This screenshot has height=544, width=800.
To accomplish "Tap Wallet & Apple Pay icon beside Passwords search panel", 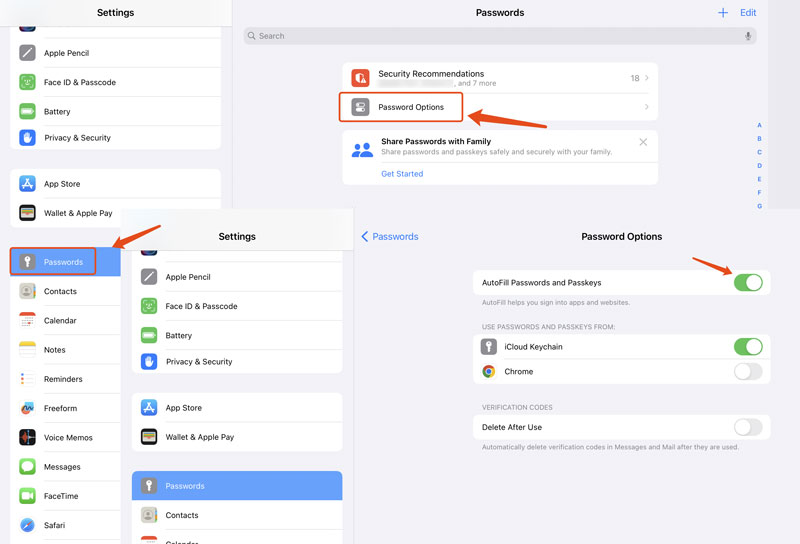I will tap(28, 212).
